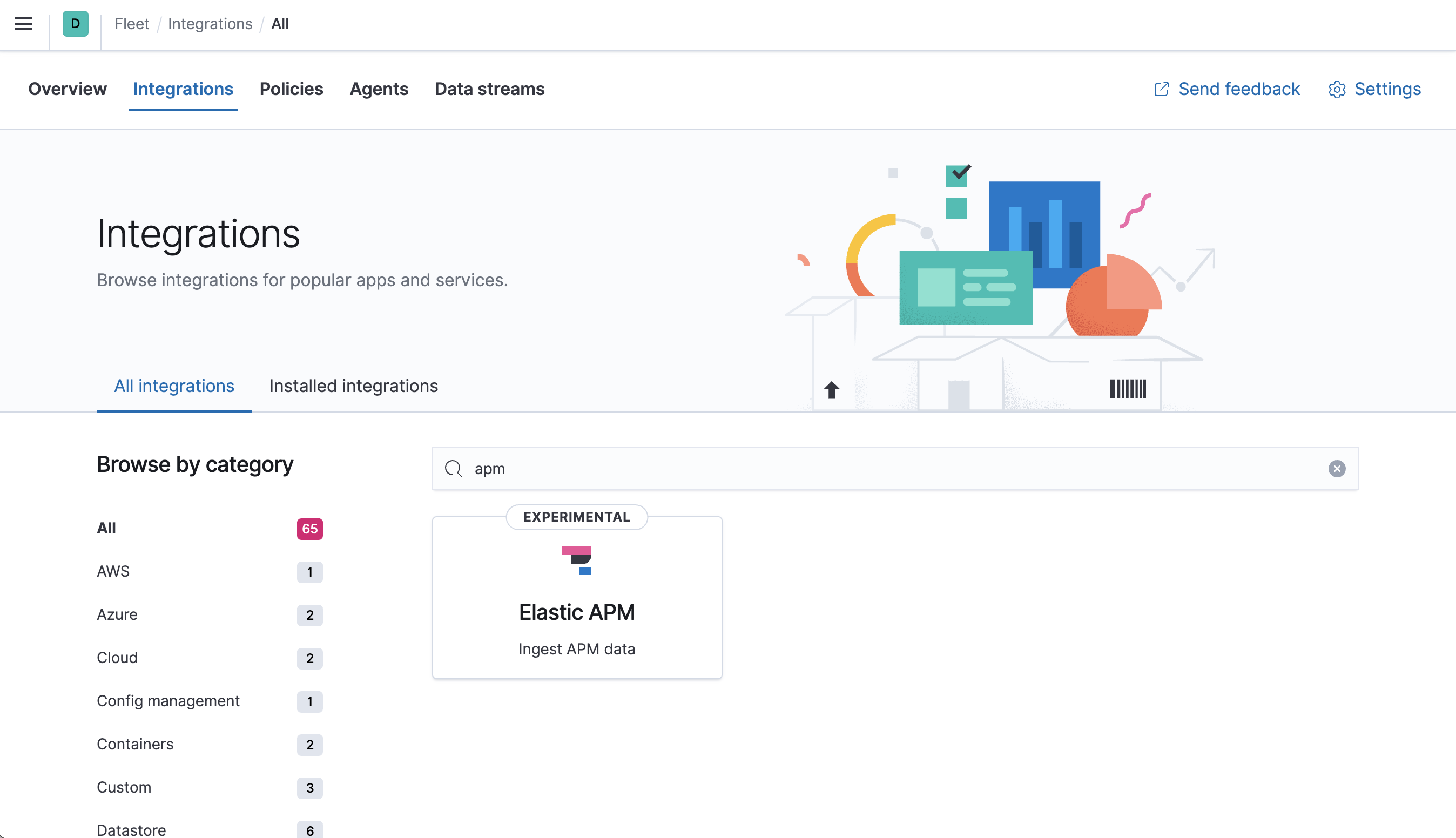Screen dimensions: 1456x838
Task: Open the Policies tab
Action: tap(291, 89)
